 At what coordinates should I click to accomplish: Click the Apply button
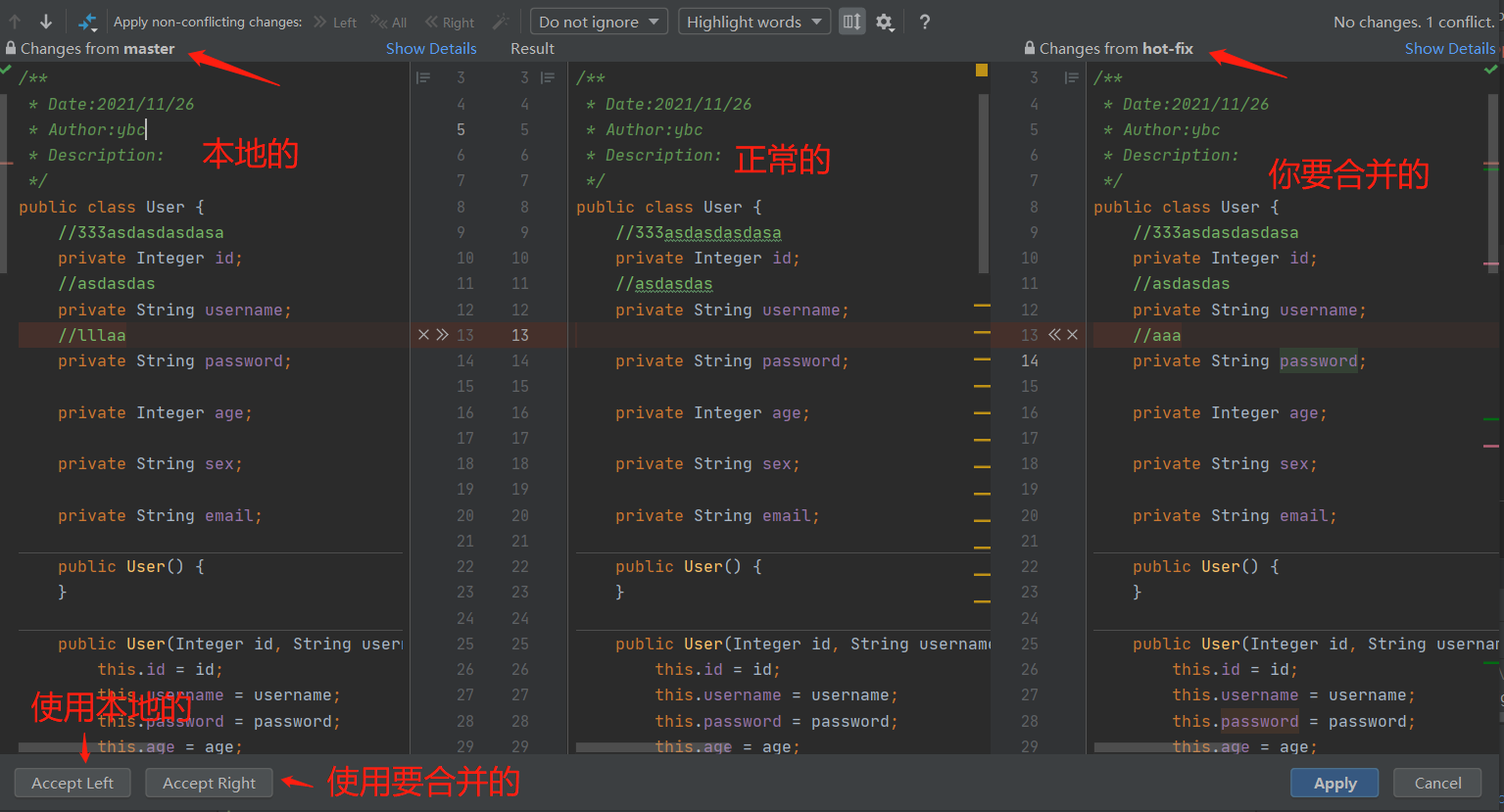pos(1334,783)
